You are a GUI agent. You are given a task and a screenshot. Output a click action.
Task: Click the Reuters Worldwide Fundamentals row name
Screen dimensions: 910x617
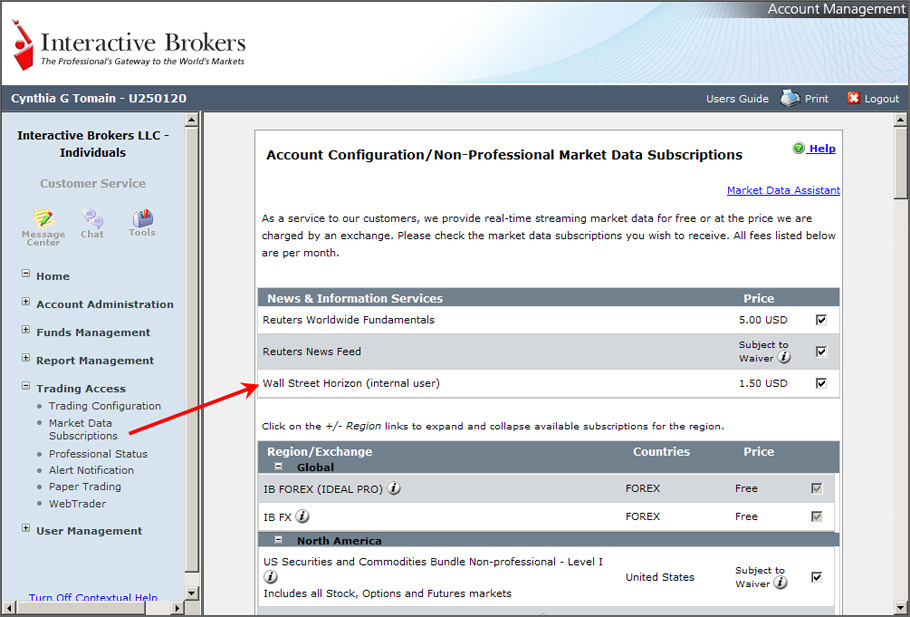[x=348, y=320]
